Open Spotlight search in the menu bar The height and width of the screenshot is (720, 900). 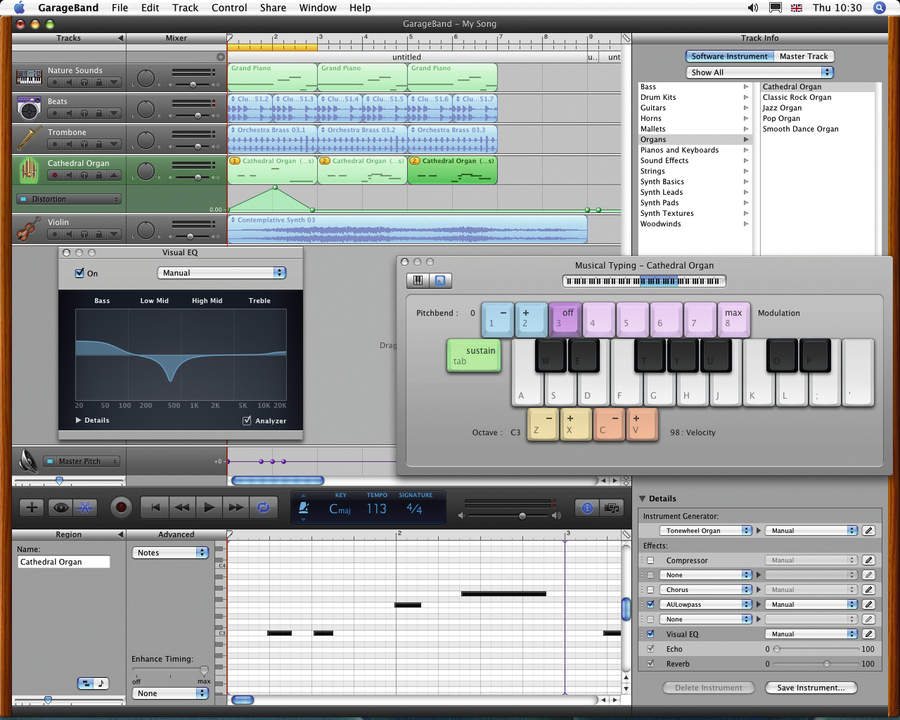pyautogui.click(x=879, y=7)
